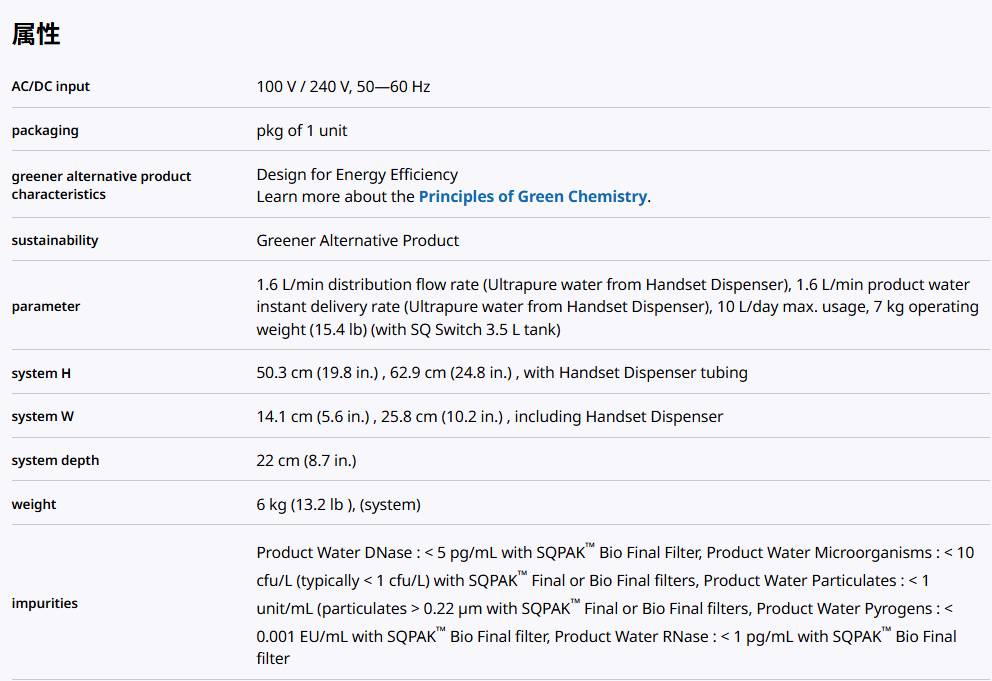Click the 22 cm (8.7 in.) depth value
Image resolution: width=992 pixels, height=681 pixels.
click(306, 461)
